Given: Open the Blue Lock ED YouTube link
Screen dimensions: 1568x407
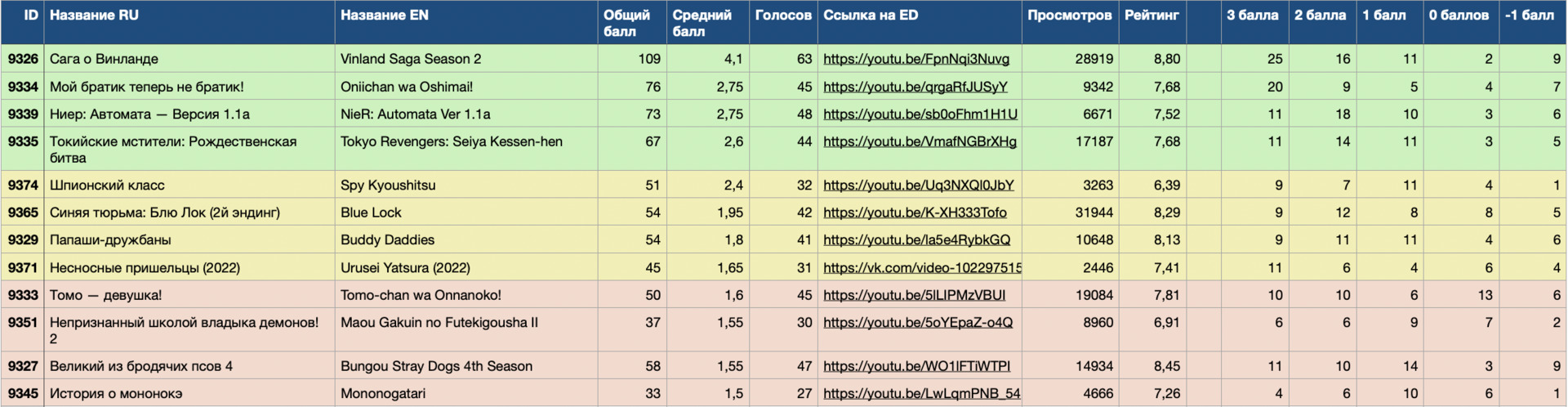Looking at the screenshot, I should point(915,212).
